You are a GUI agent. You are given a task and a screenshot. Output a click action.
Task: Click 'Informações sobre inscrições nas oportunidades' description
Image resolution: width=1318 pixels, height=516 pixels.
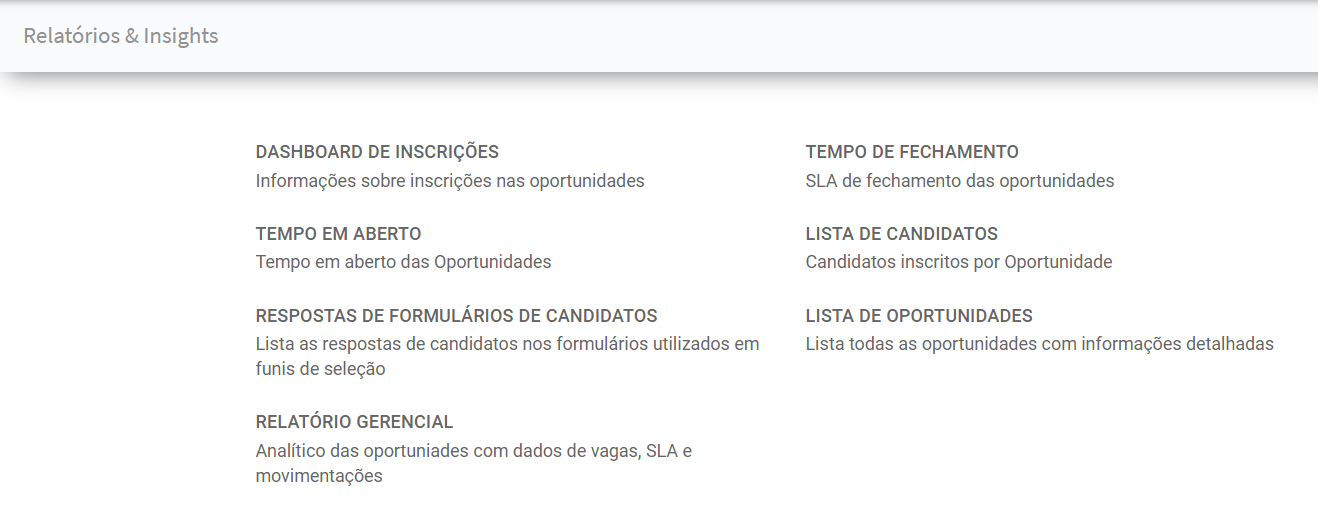coord(450,181)
